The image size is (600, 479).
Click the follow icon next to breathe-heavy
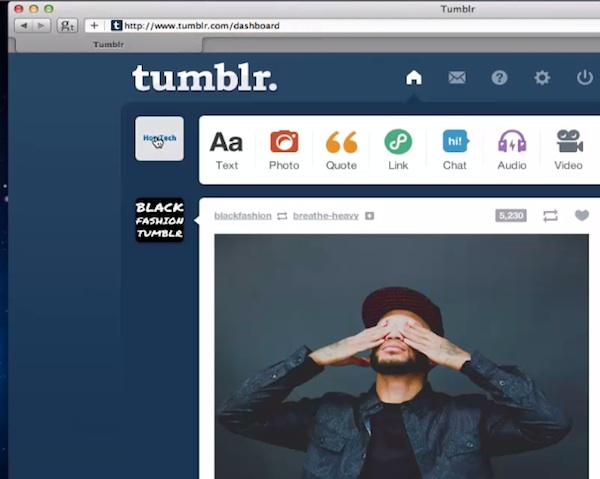click(x=369, y=216)
